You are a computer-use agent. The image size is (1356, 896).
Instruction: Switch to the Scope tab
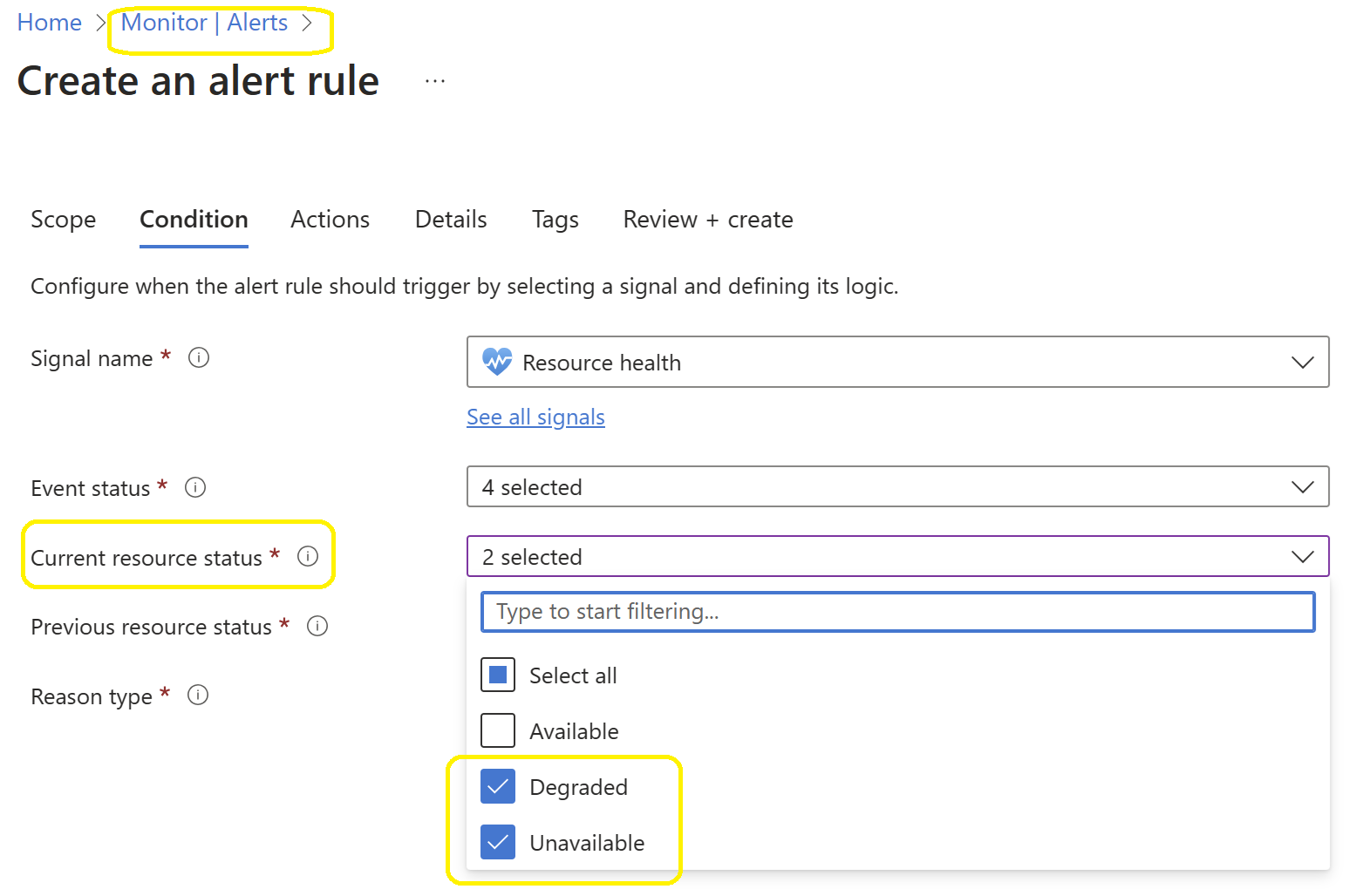pyautogui.click(x=64, y=220)
